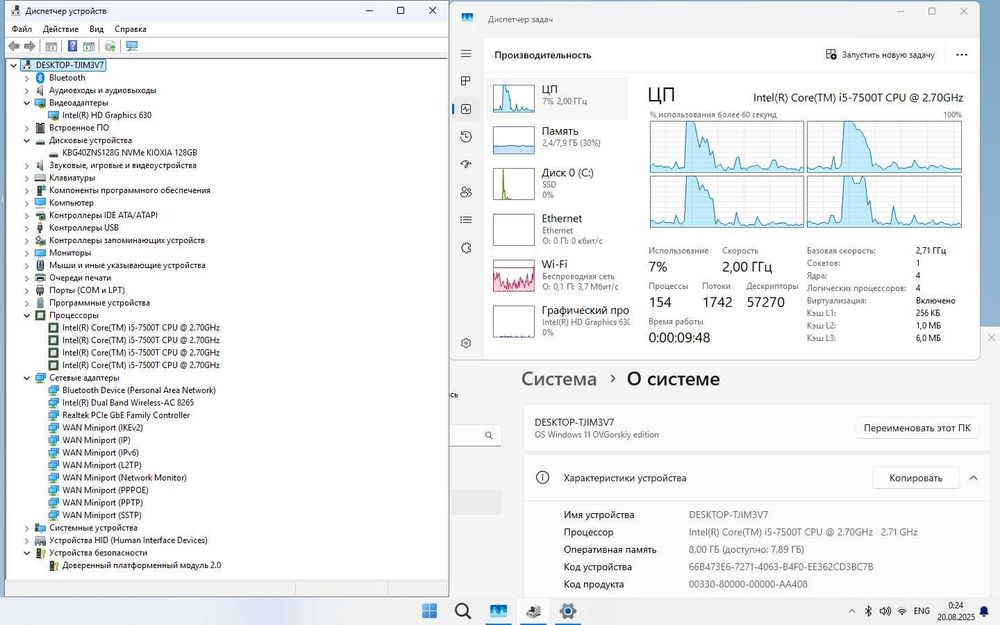Screen dimensions: 1000x625
Task: Click the Bluetooth icon in the system tray
Action: point(868,611)
